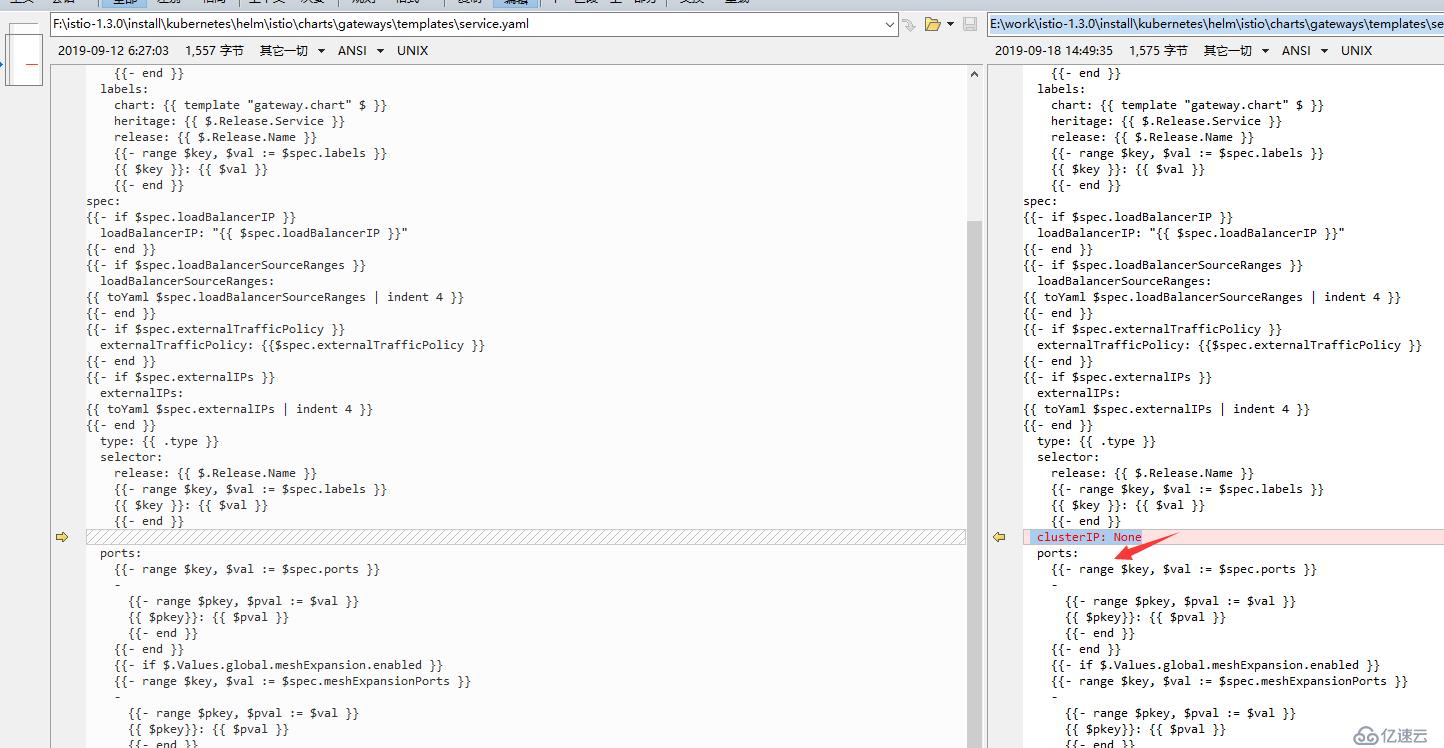Click the left pane scrollbar up arrow

[975, 74]
